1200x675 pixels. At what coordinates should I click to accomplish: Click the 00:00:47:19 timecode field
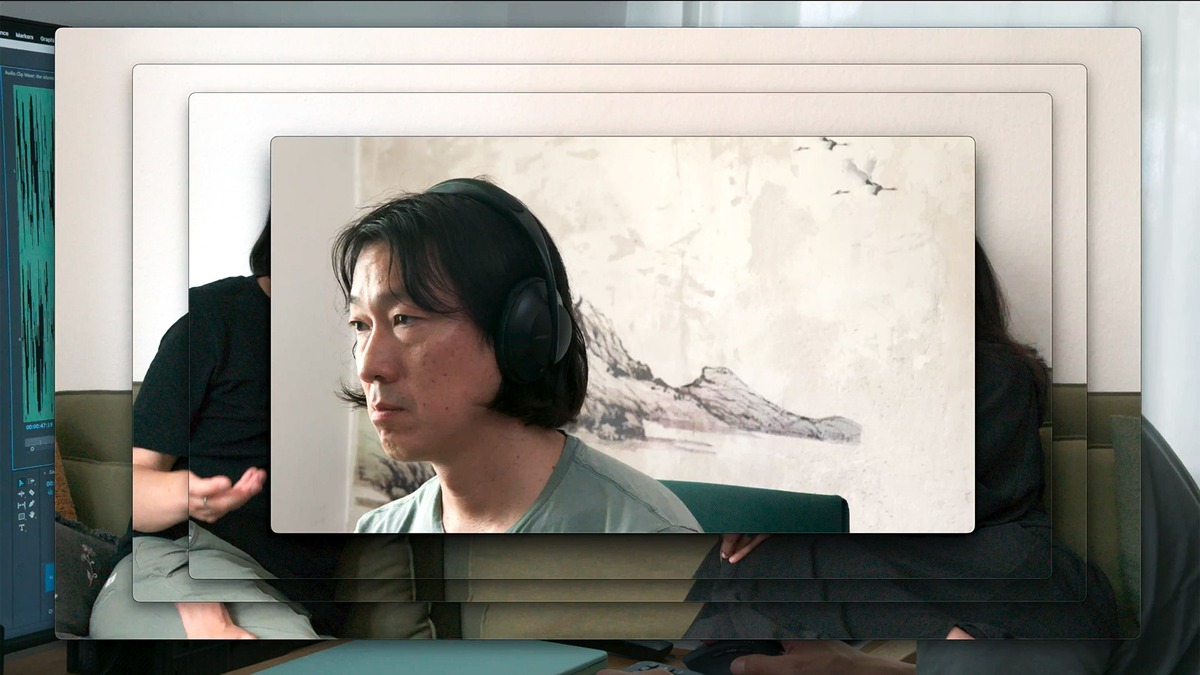(38, 426)
